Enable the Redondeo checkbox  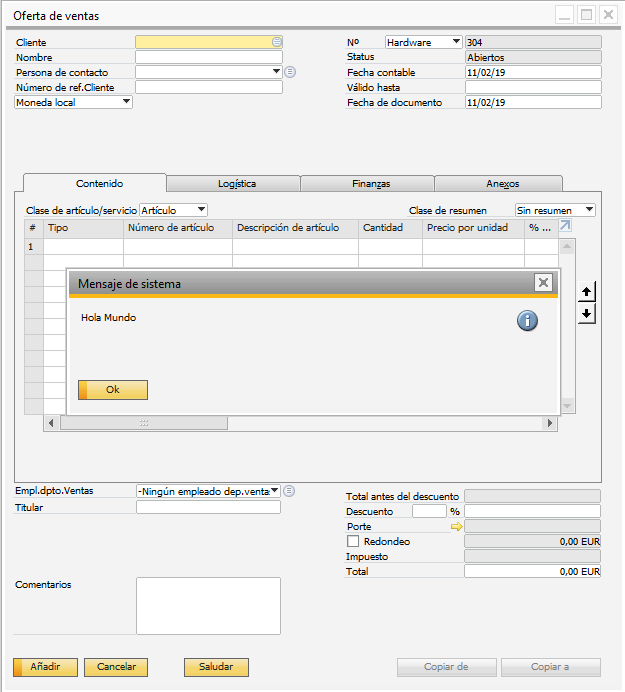(352, 541)
